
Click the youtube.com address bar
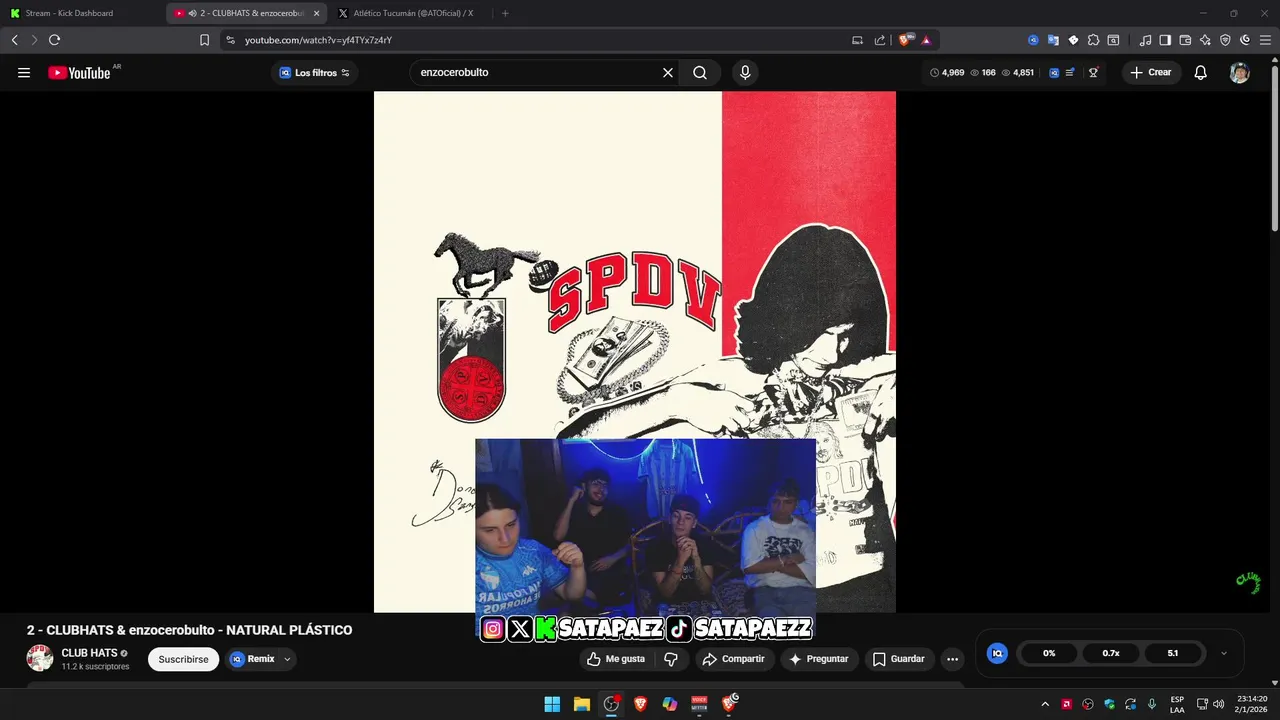point(540,40)
